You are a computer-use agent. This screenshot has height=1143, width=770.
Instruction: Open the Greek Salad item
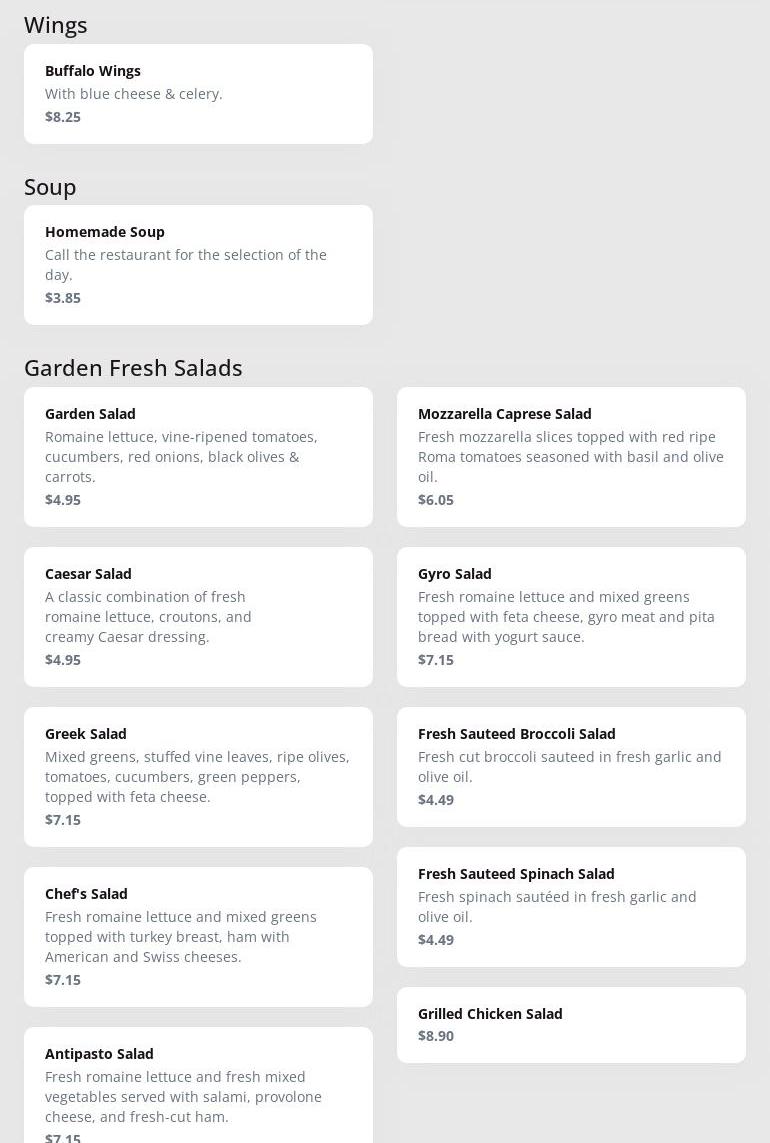click(x=198, y=776)
